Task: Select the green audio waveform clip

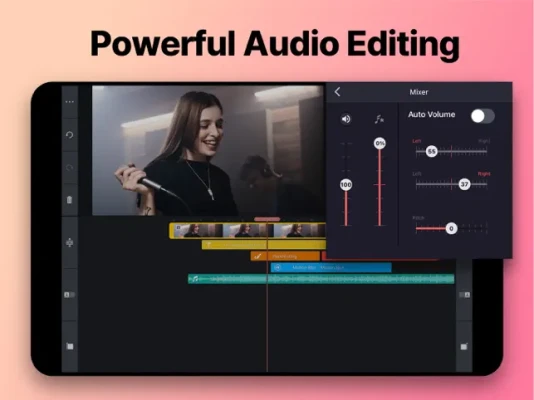Action: pyautogui.click(x=321, y=279)
